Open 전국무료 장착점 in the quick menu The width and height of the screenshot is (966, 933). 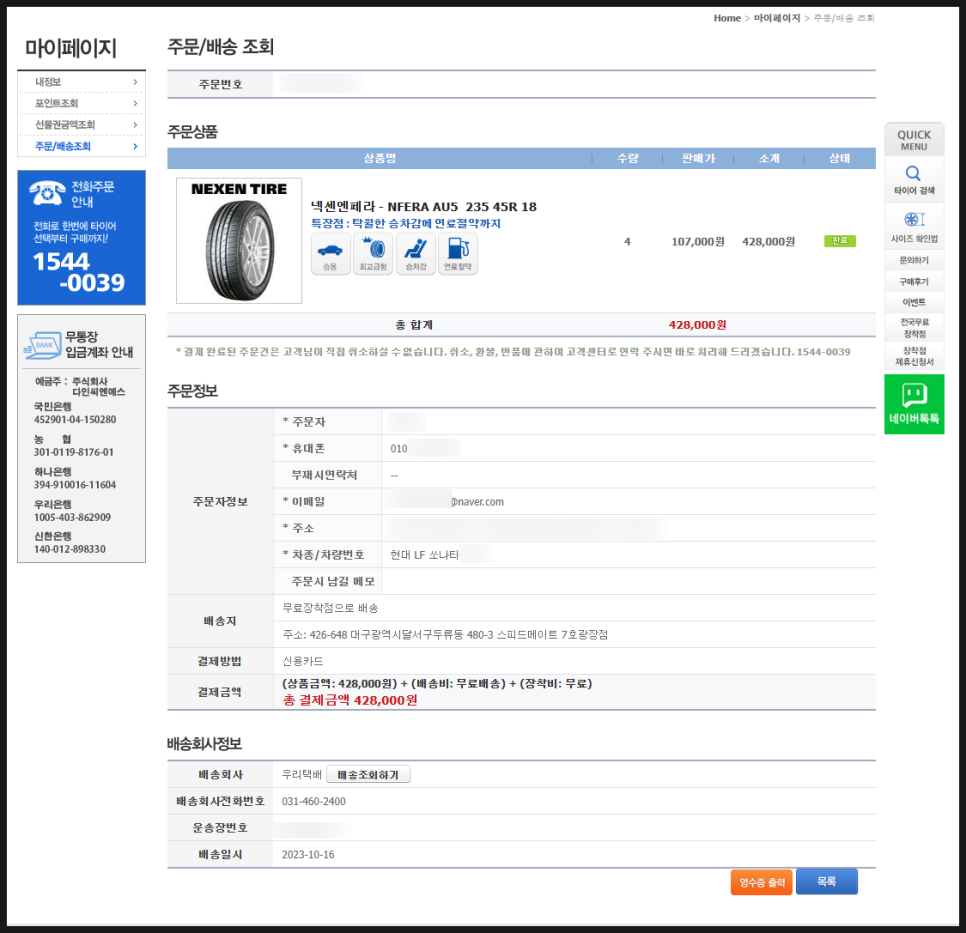click(x=914, y=328)
